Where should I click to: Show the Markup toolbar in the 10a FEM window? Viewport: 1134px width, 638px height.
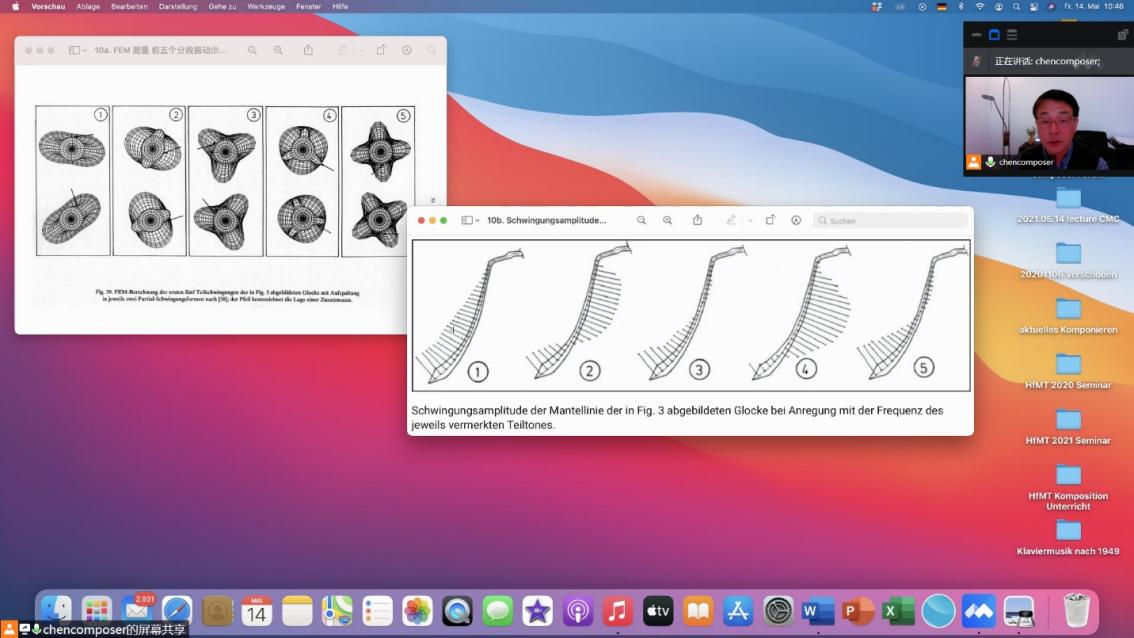click(407, 51)
